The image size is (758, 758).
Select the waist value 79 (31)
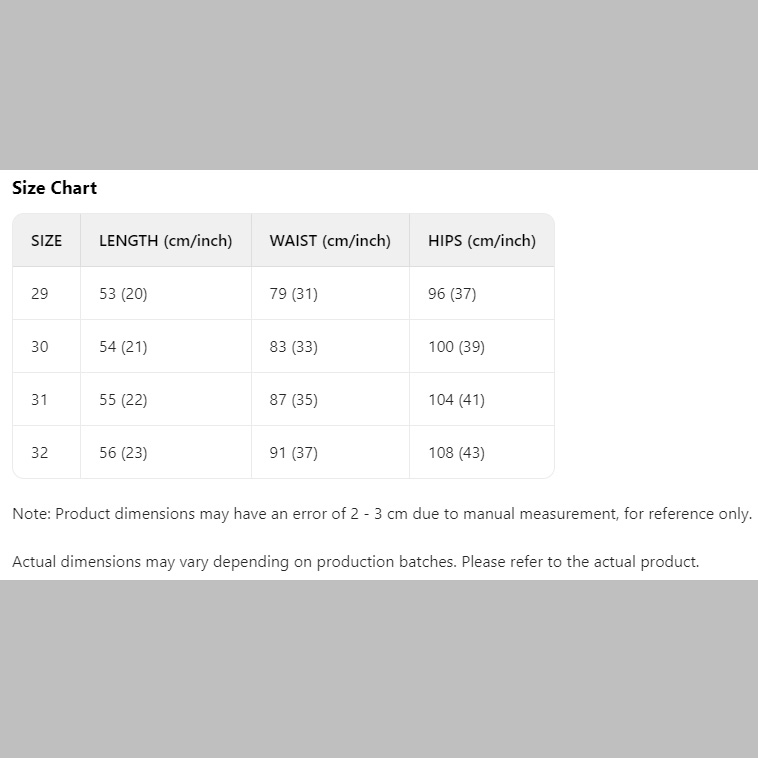pyautogui.click(x=293, y=293)
